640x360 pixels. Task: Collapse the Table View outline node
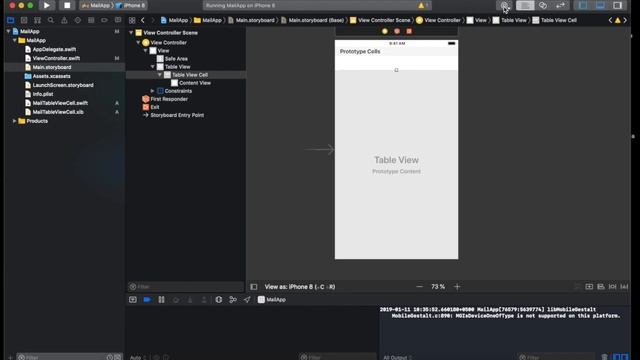coord(153,67)
